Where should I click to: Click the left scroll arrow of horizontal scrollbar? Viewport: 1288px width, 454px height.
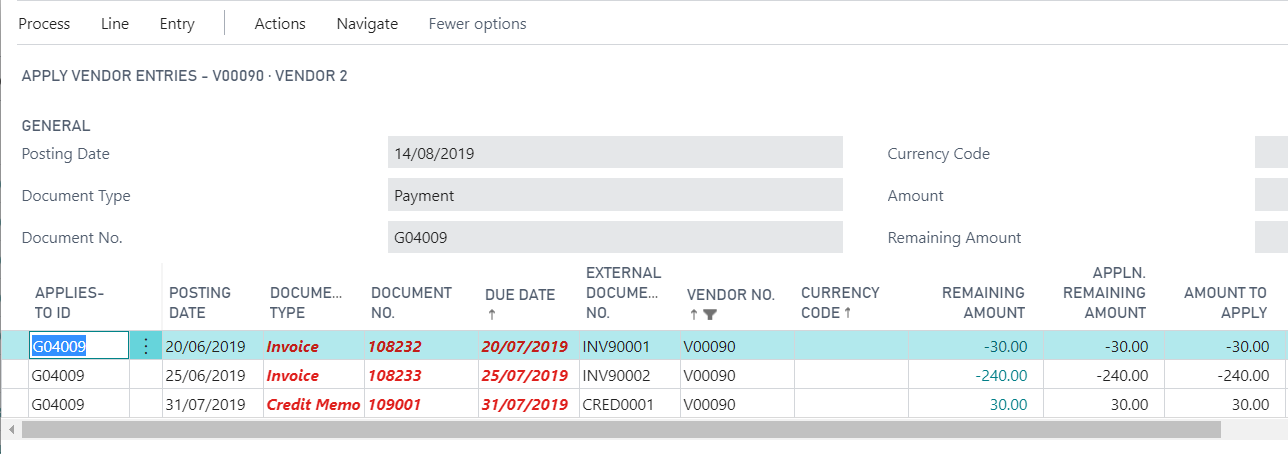click(11, 429)
